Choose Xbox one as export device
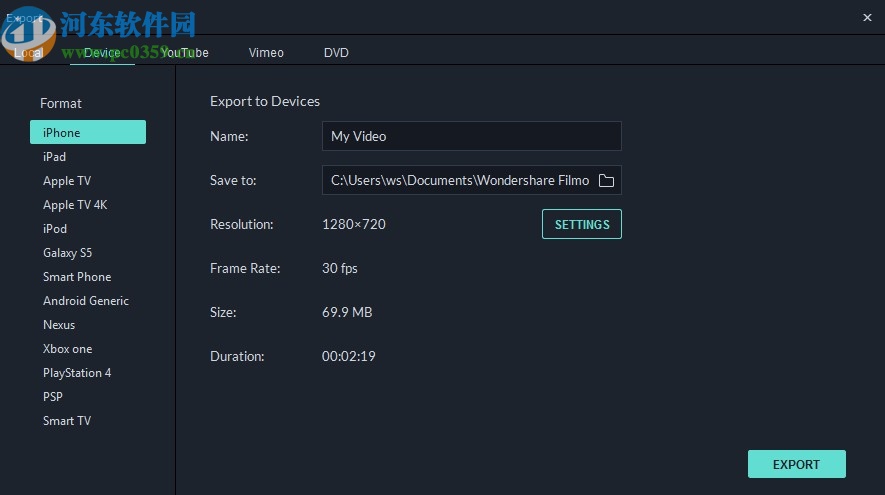The height and width of the screenshot is (495, 885). tap(67, 349)
